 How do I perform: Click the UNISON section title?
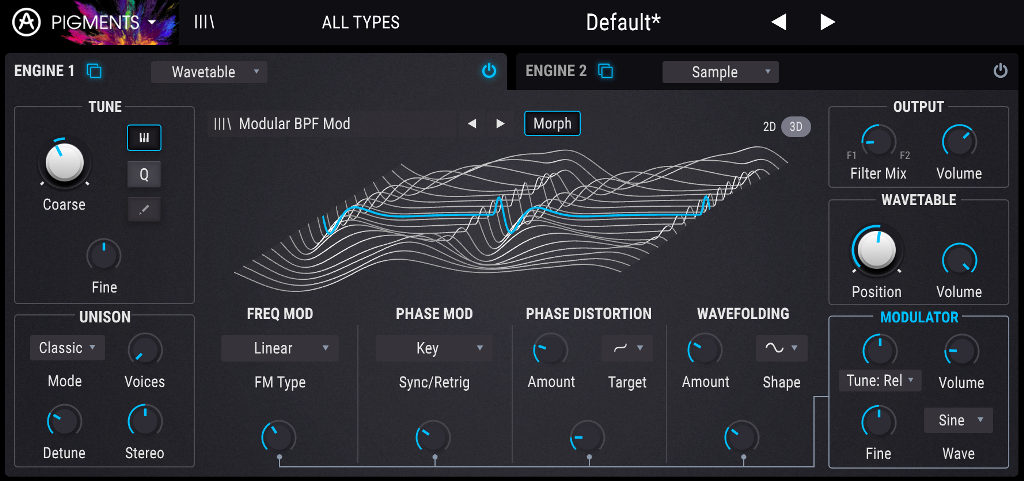click(x=104, y=317)
